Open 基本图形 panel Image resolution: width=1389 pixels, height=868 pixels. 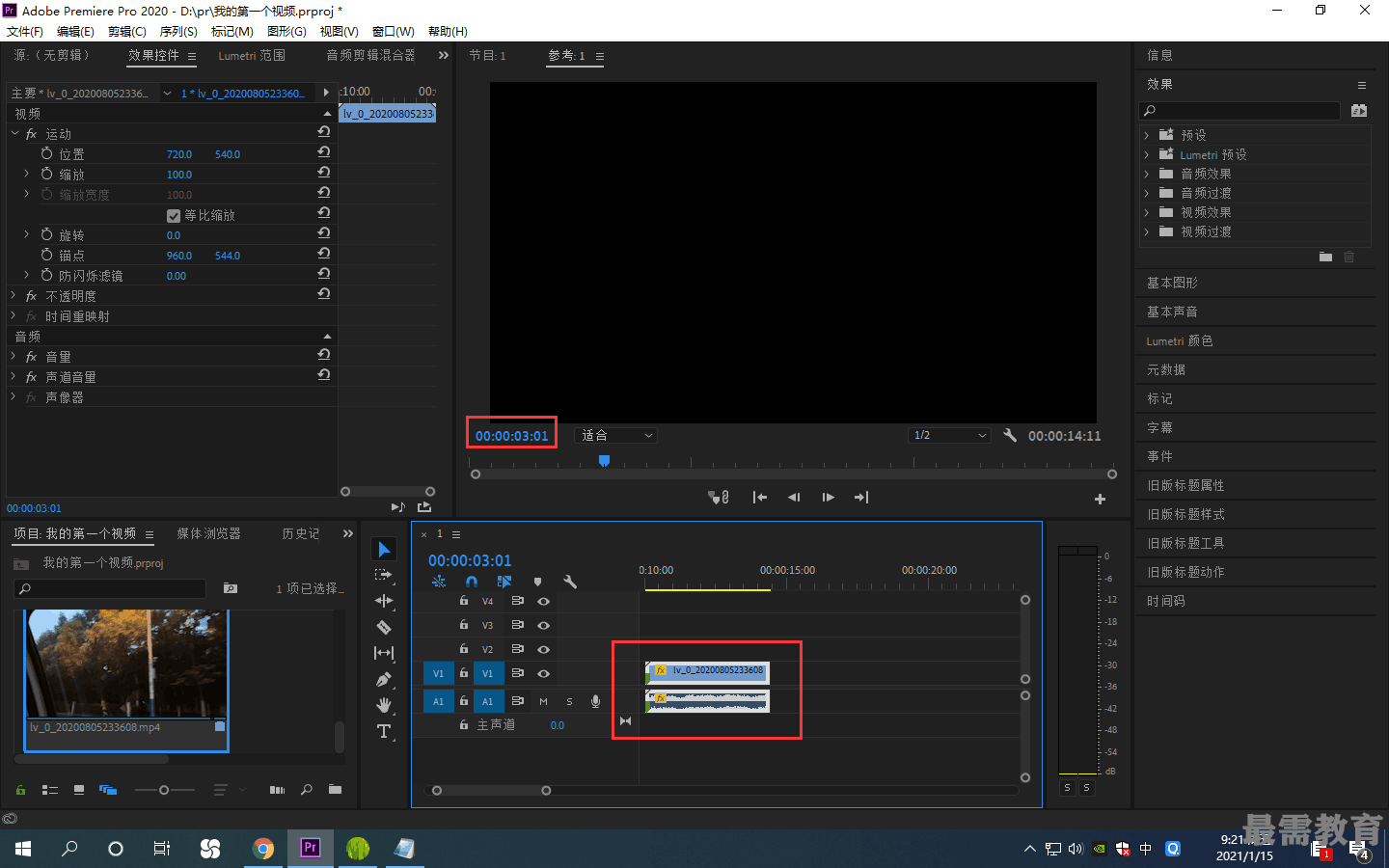pos(1172,283)
